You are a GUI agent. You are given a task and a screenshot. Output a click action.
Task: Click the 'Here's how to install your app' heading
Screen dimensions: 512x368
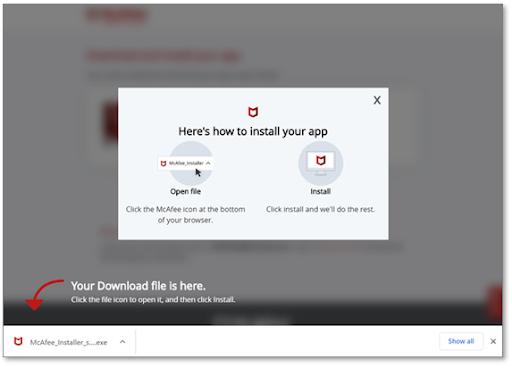click(253, 132)
